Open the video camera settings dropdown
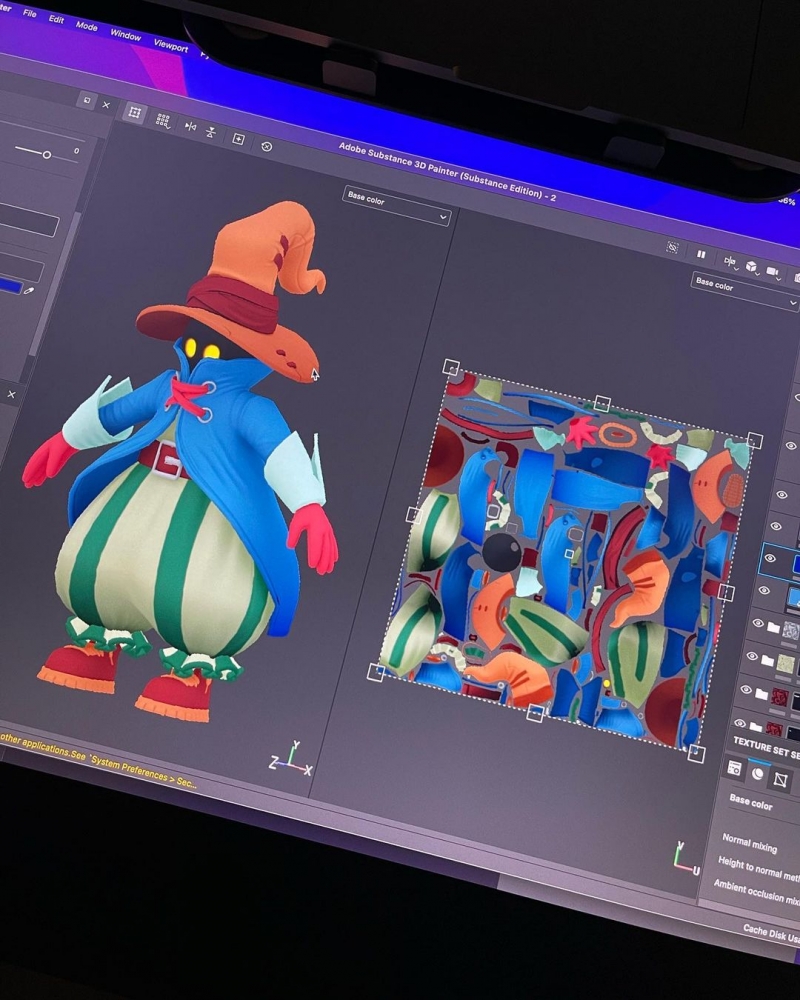 pyautogui.click(x=773, y=272)
